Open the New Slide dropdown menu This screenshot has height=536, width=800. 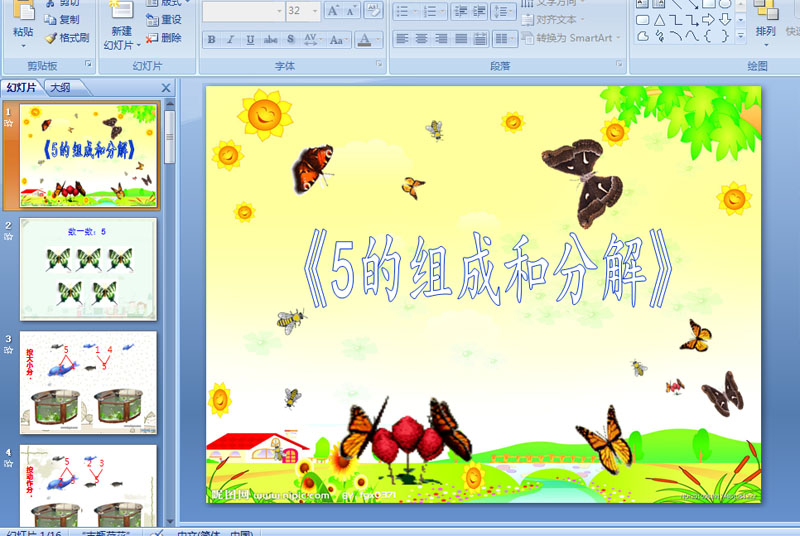click(122, 45)
